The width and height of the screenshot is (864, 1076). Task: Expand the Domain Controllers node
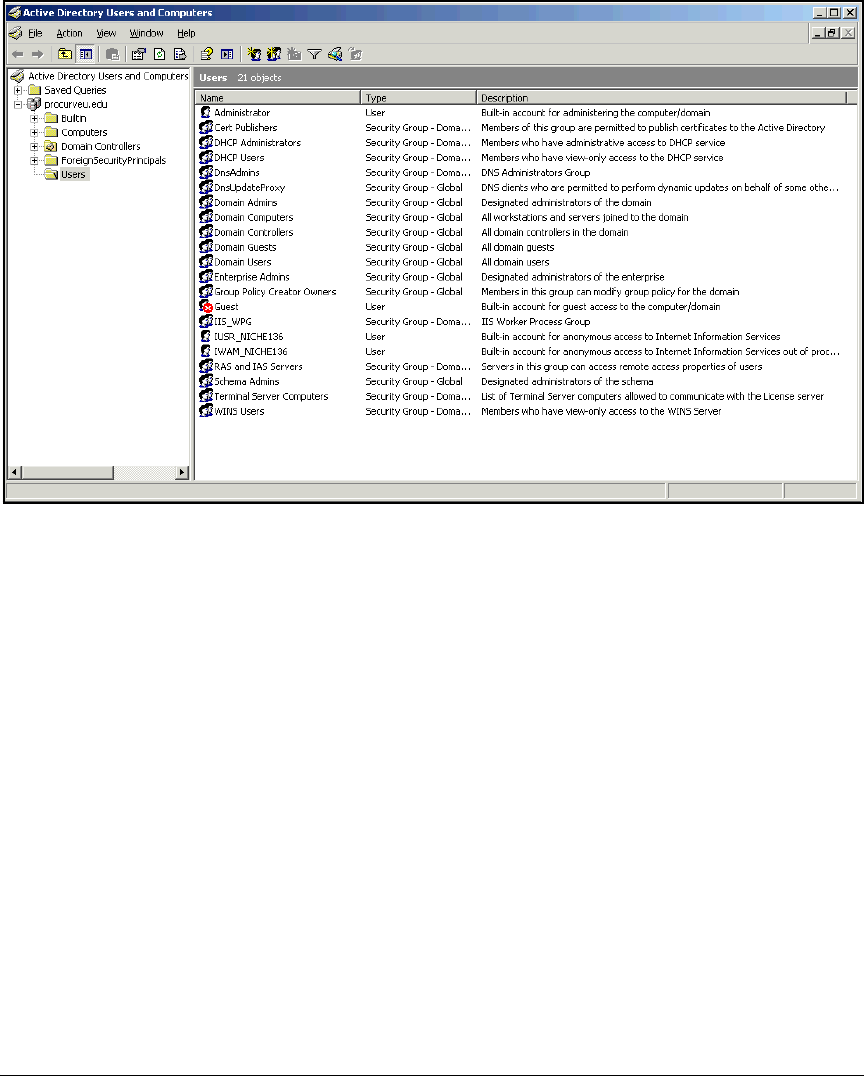point(34,146)
